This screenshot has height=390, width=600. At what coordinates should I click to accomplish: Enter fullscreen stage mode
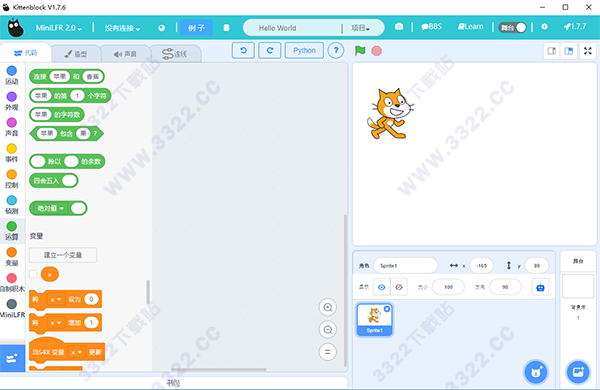(x=588, y=51)
